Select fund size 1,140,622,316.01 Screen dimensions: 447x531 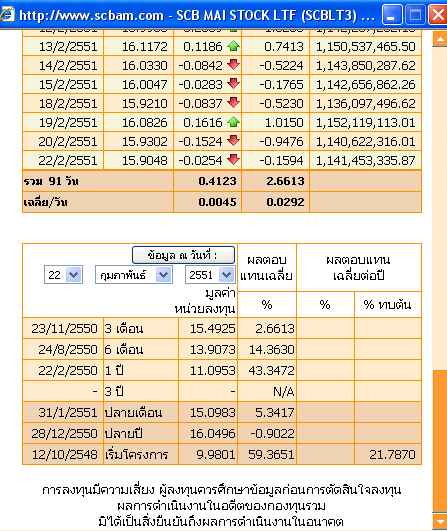[x=365, y=141]
